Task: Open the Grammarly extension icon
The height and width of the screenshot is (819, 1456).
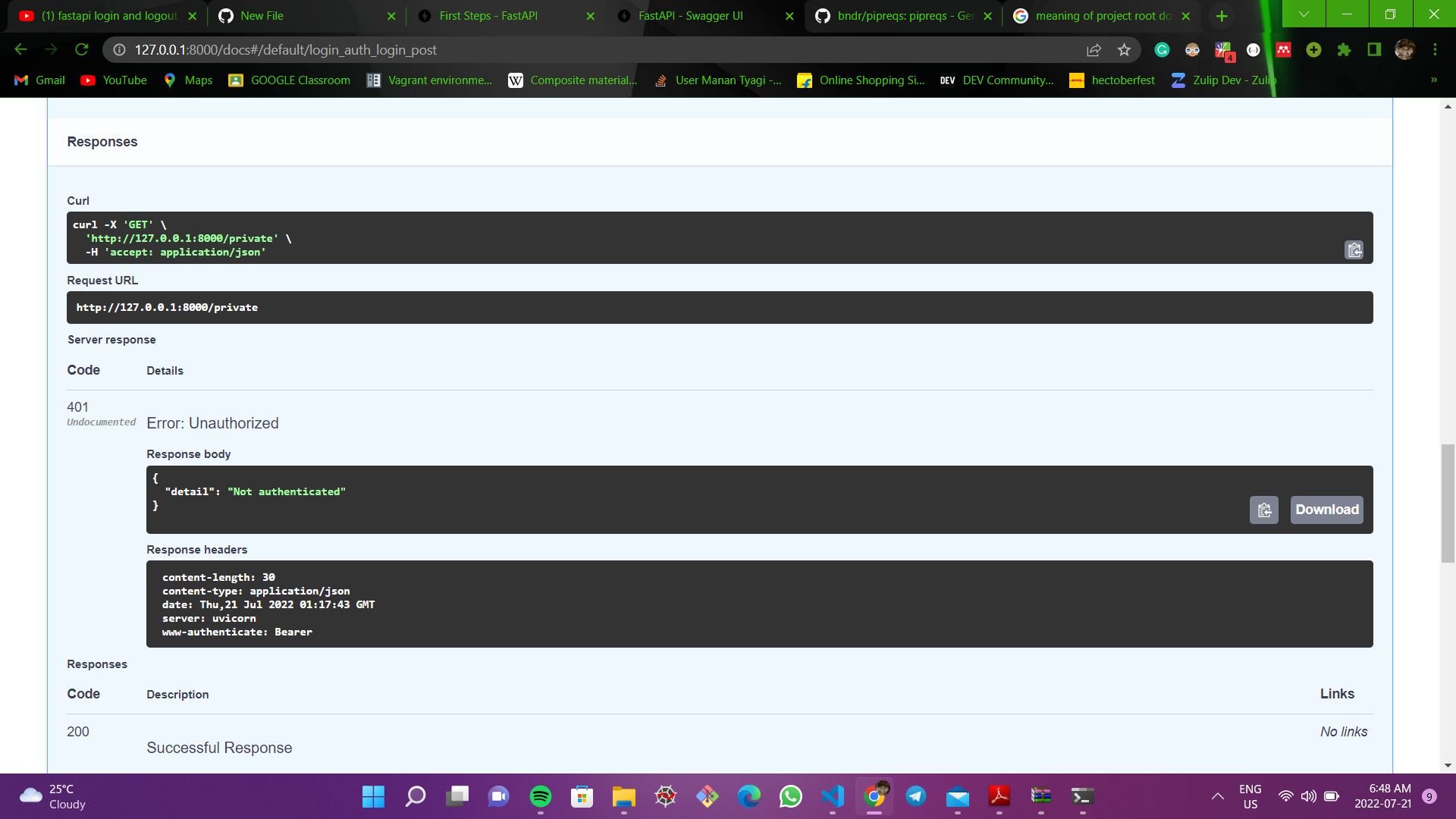Action: tap(1162, 50)
